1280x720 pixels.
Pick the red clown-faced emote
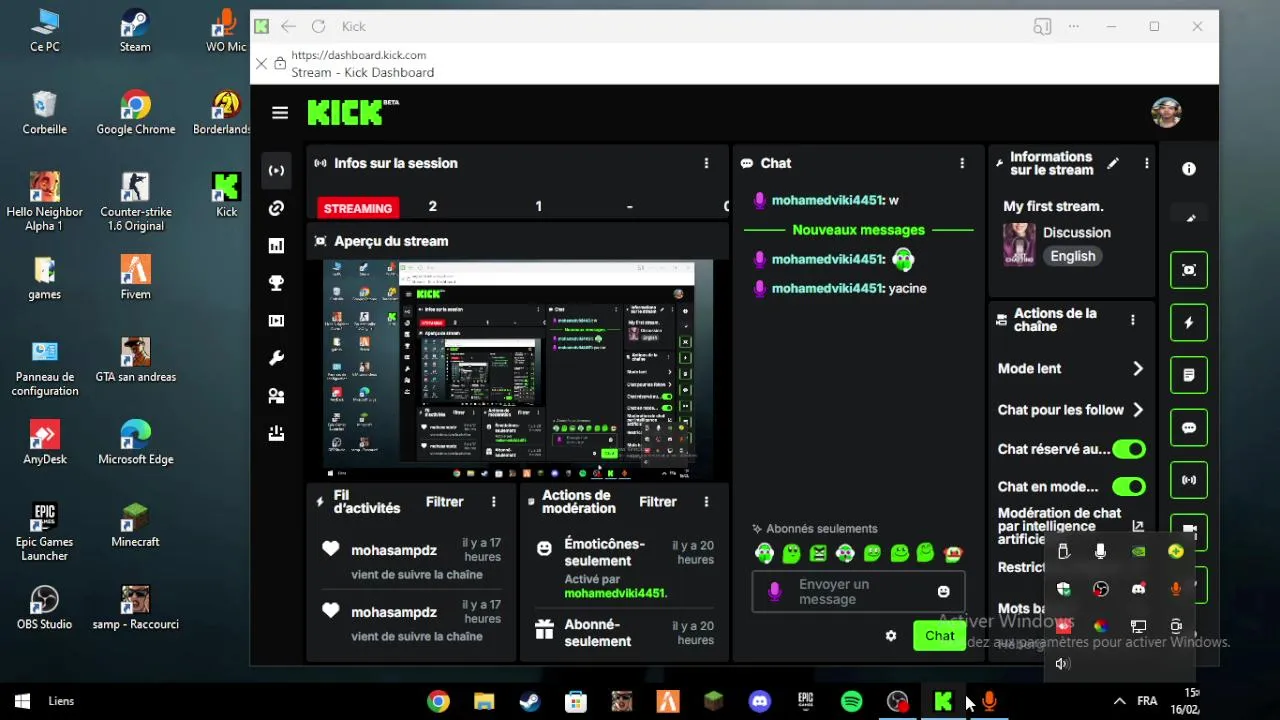[x=953, y=553]
